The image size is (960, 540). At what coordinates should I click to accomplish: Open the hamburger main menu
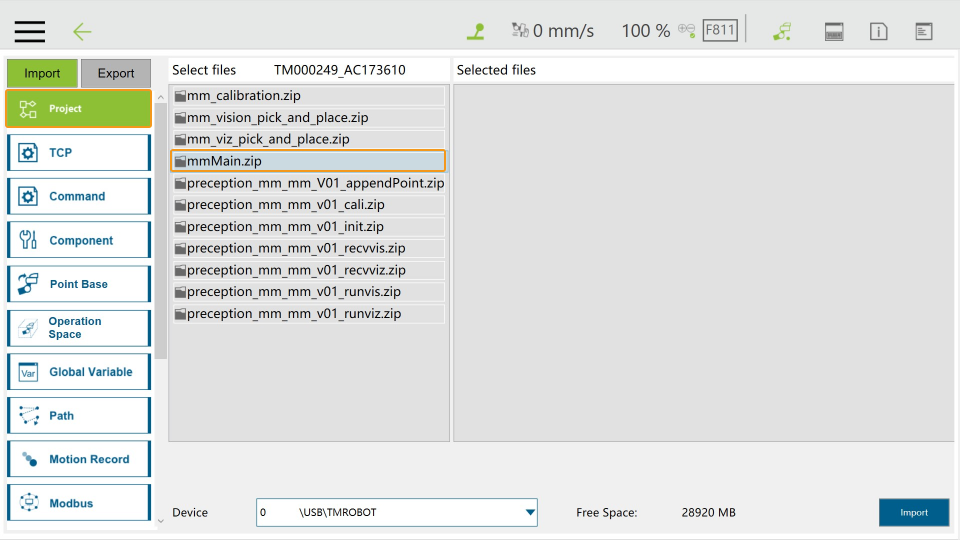(29, 31)
